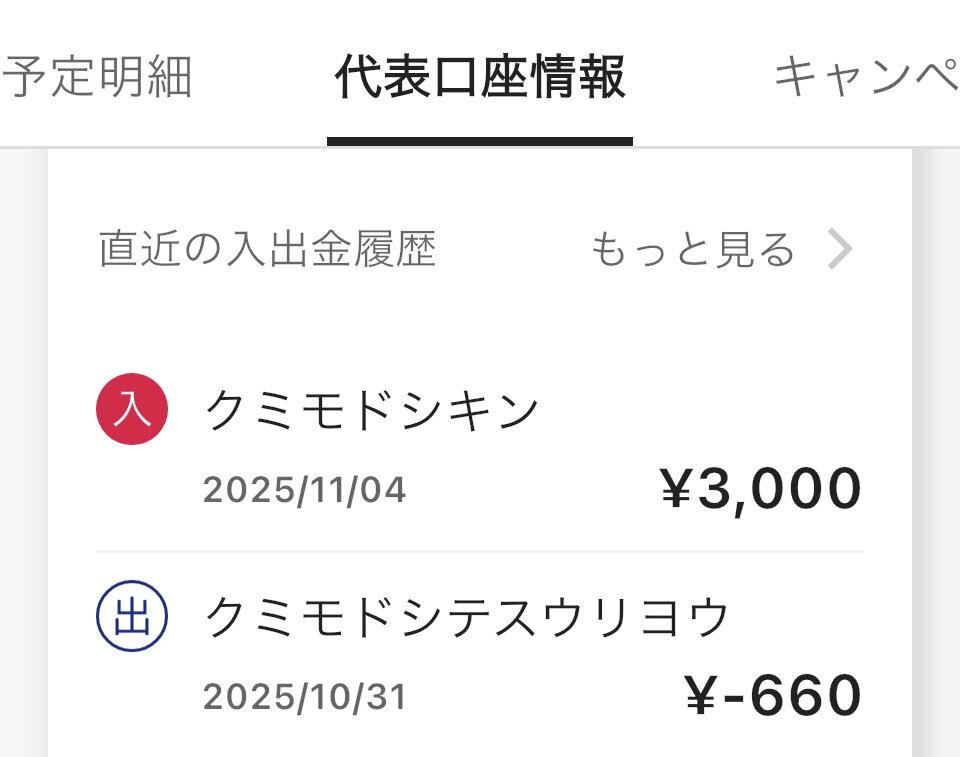Tap the 出 character inside outlined circle
960x757 pixels.
click(132, 619)
